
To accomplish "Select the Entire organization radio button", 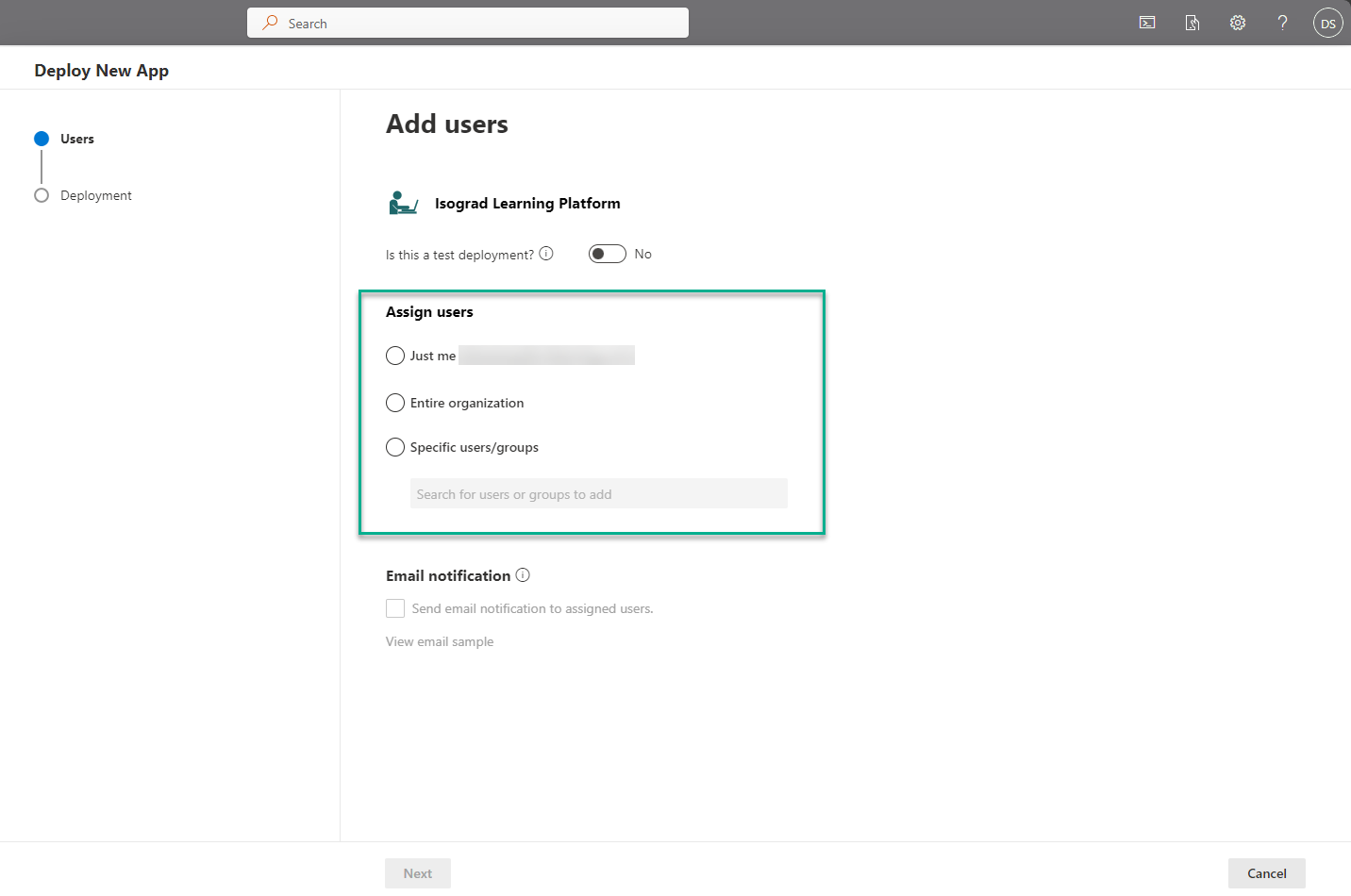I will click(x=395, y=403).
